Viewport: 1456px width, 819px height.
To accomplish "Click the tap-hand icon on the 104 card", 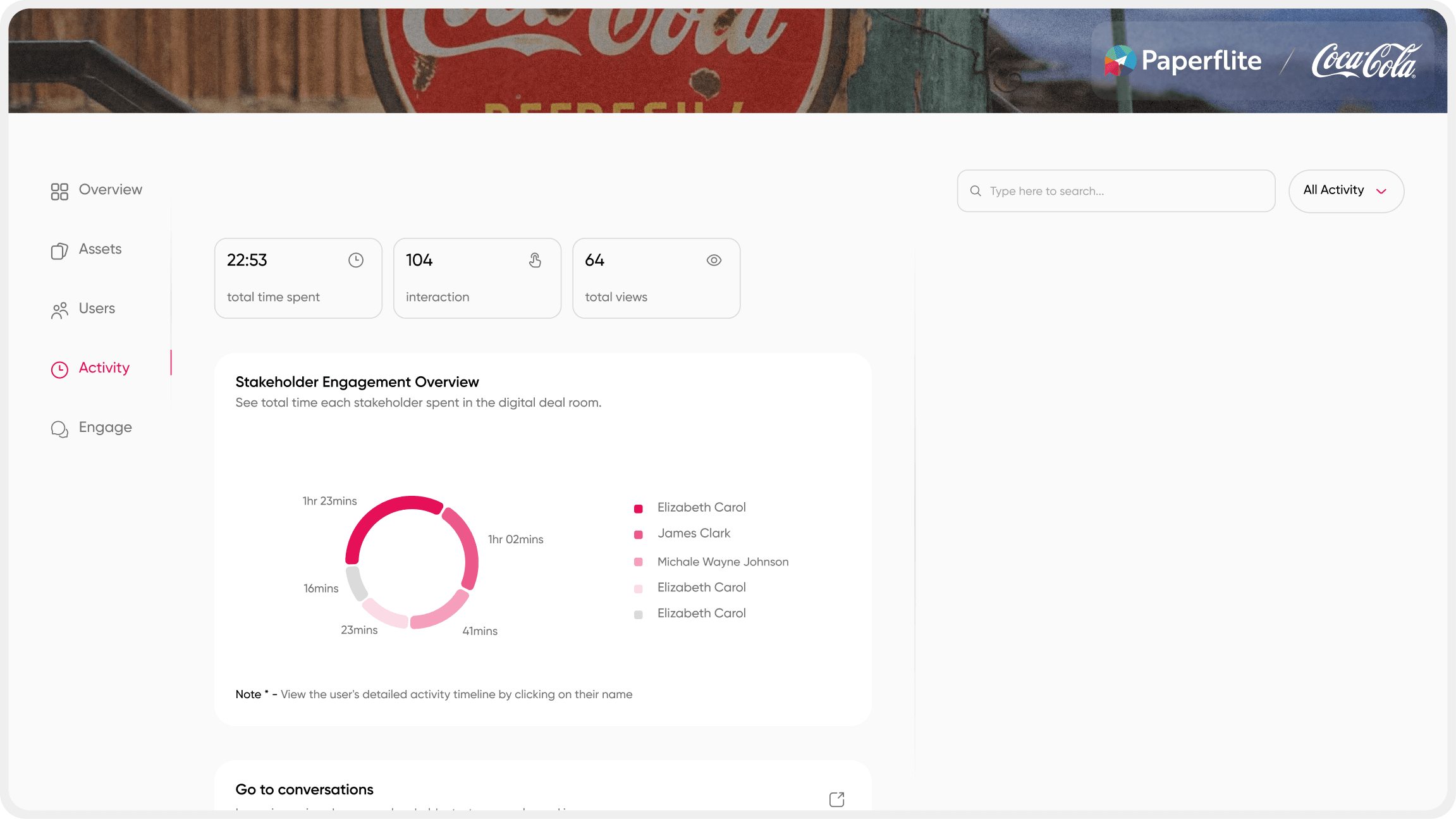I will click(x=535, y=260).
